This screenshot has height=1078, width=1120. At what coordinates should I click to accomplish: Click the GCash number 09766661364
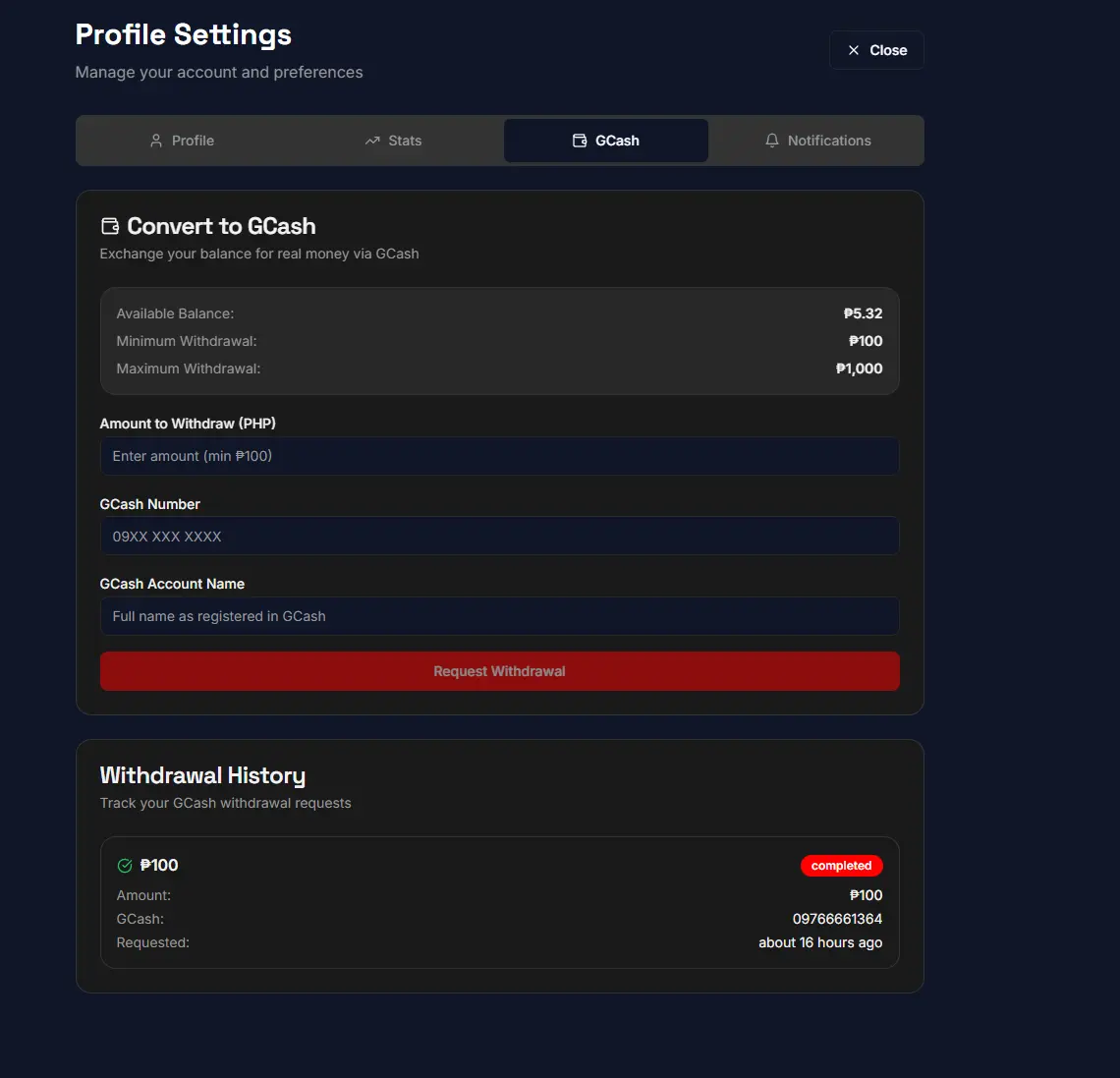tap(837, 919)
